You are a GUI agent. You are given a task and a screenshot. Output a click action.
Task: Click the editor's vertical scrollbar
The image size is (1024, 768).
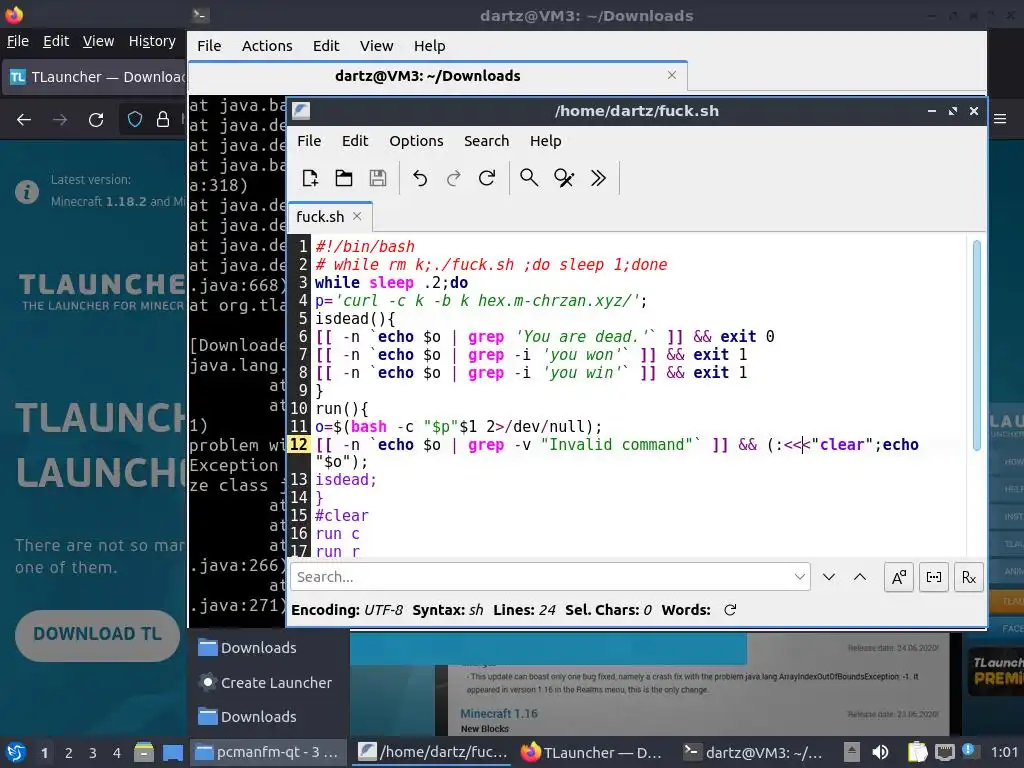click(x=977, y=345)
